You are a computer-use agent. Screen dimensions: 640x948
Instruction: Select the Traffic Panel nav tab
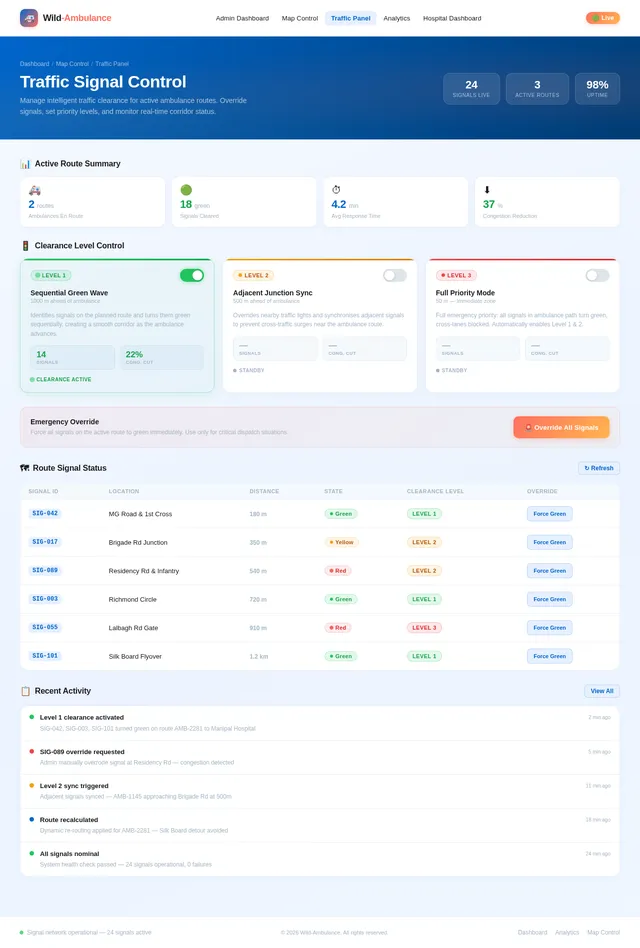coord(351,18)
